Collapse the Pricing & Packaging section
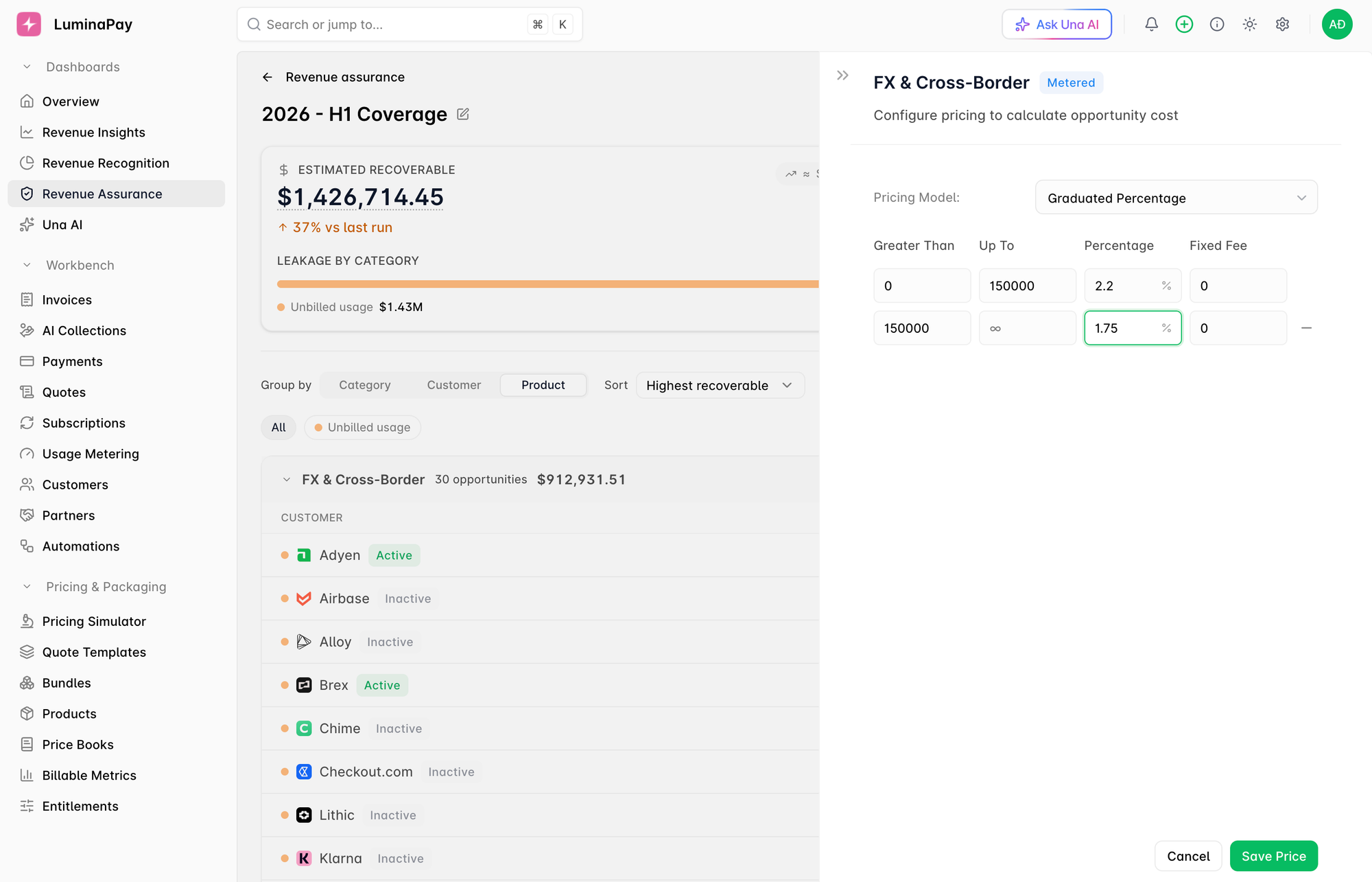The height and width of the screenshot is (882, 1372). coord(27,587)
